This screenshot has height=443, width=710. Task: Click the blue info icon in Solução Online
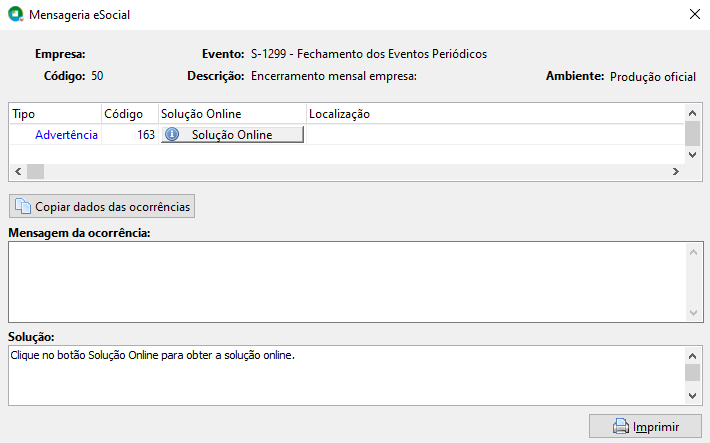pyautogui.click(x=172, y=134)
